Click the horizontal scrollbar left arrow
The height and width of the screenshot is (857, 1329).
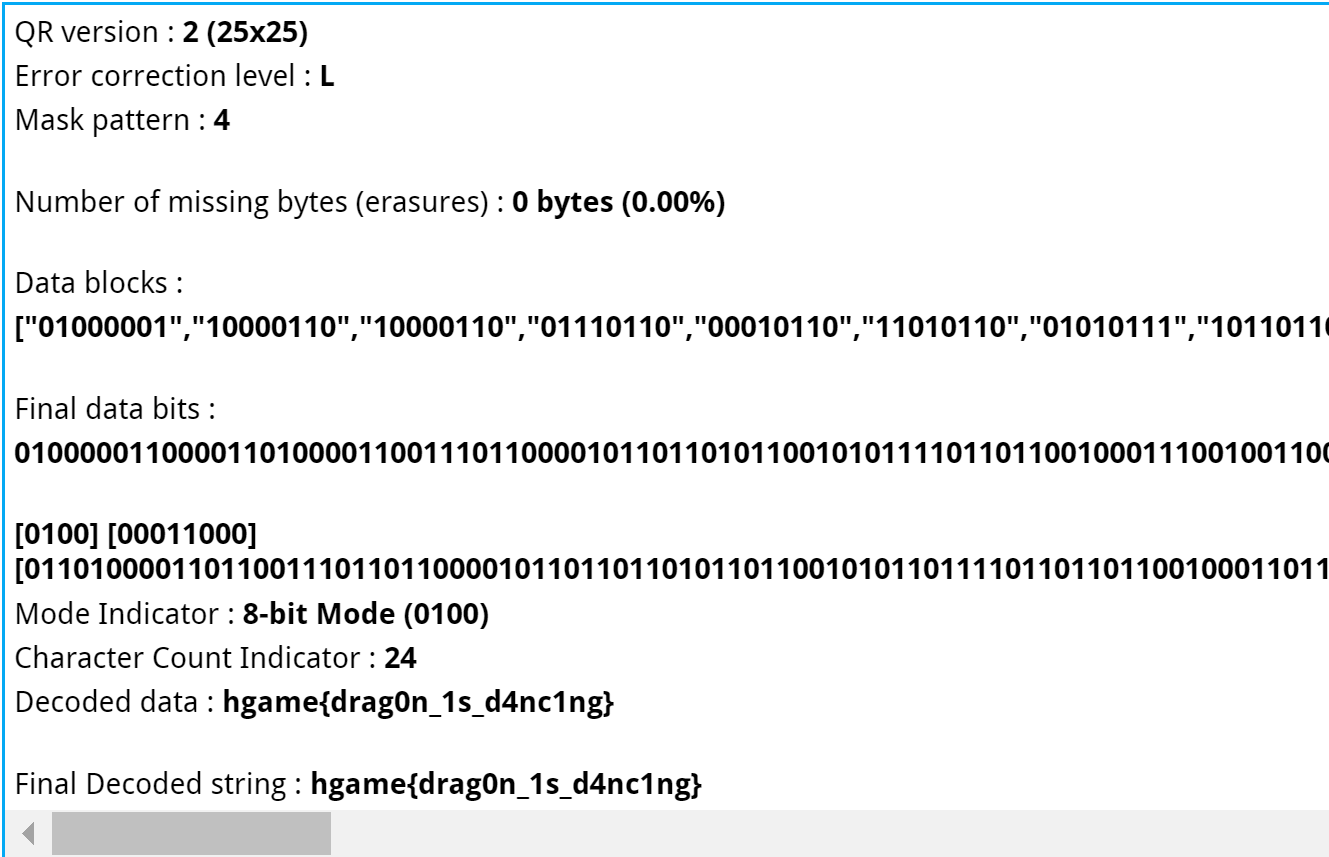click(29, 833)
